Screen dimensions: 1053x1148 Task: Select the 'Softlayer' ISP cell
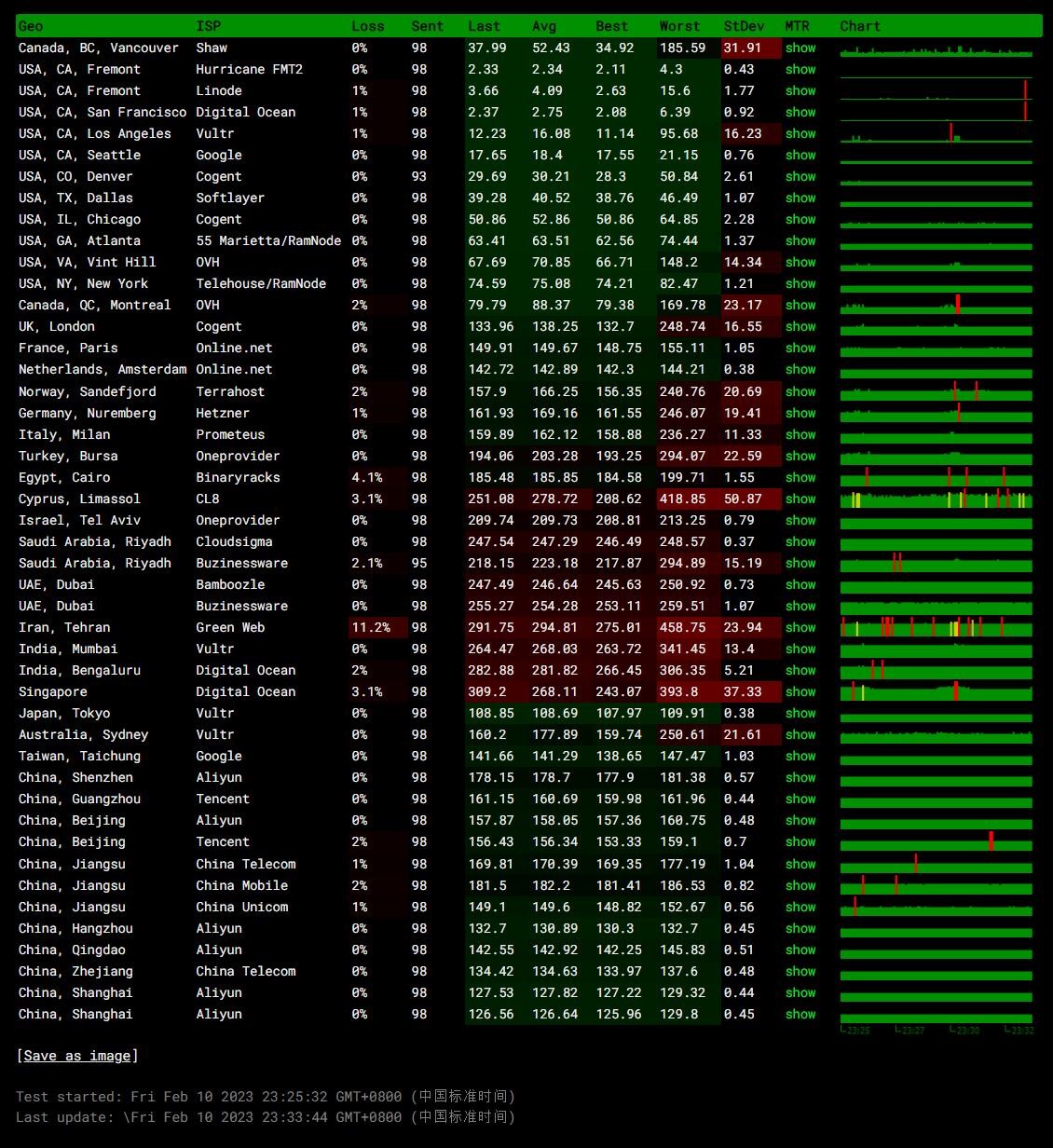tap(230, 198)
